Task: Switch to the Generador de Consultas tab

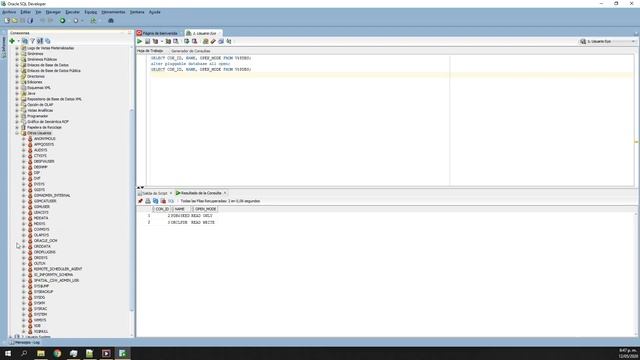Action: tap(191, 51)
